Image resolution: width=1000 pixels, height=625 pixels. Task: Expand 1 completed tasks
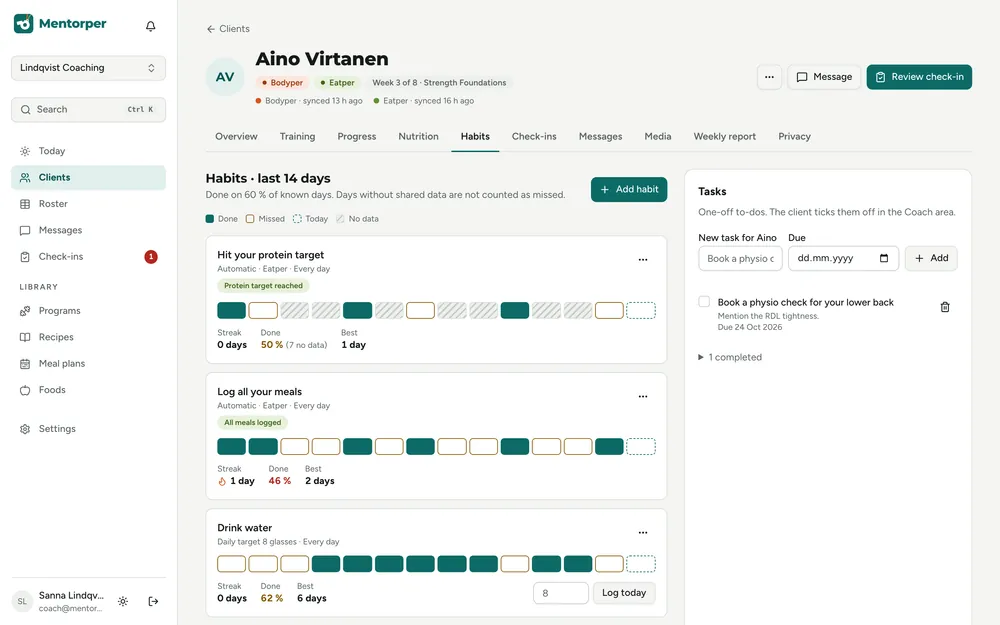coord(730,357)
